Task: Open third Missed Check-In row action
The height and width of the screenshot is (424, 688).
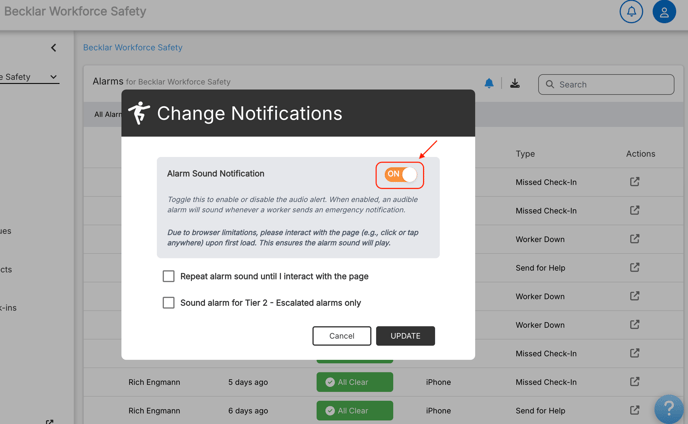Action: click(x=634, y=353)
